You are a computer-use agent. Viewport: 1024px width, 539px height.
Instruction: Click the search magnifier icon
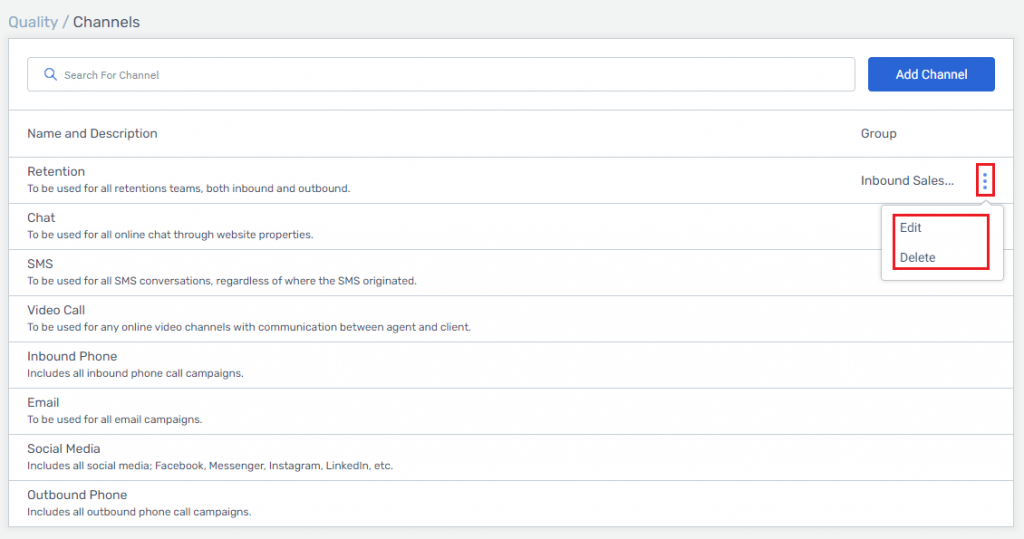coord(50,74)
